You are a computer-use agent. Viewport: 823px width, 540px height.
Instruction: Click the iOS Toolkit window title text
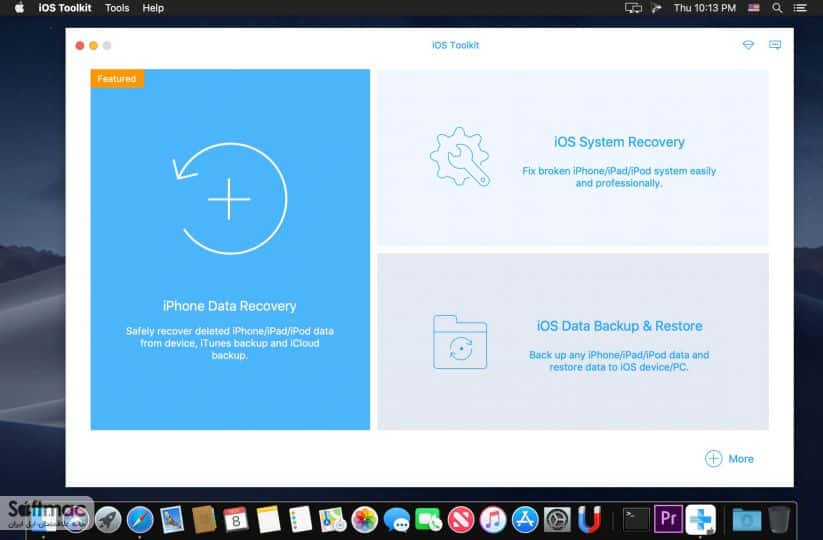(456, 45)
